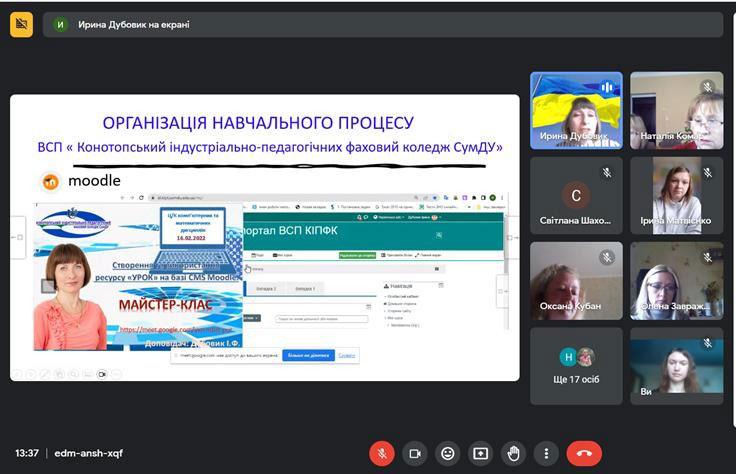The image size is (736, 474).
Task: Click the 'С' avatar of Світлана
Action: pyautogui.click(x=576, y=195)
